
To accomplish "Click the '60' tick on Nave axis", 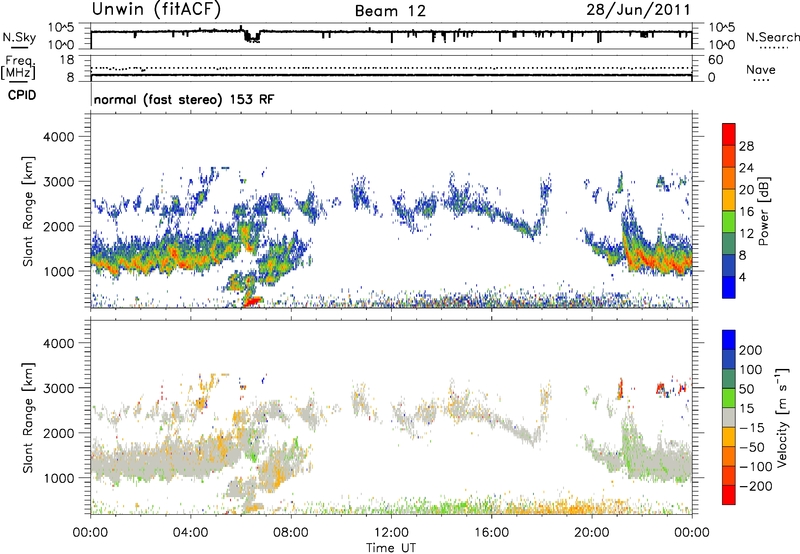I will point(715,60).
